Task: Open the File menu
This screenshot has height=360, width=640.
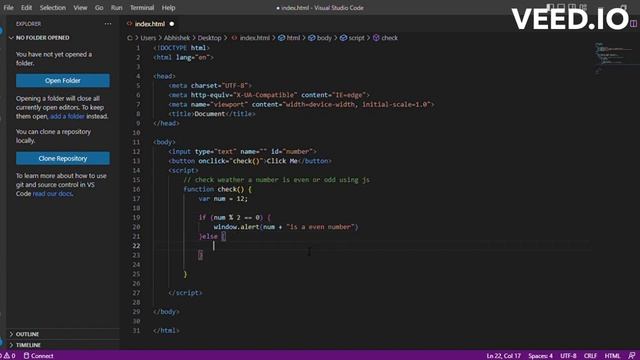Action: 8,8
